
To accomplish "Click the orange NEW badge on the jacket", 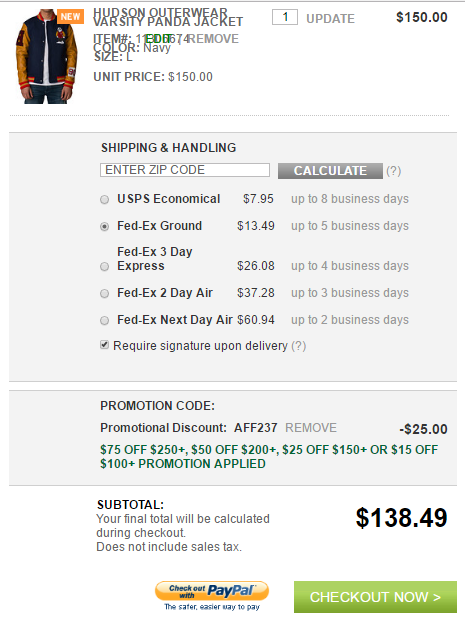I will 70,16.
